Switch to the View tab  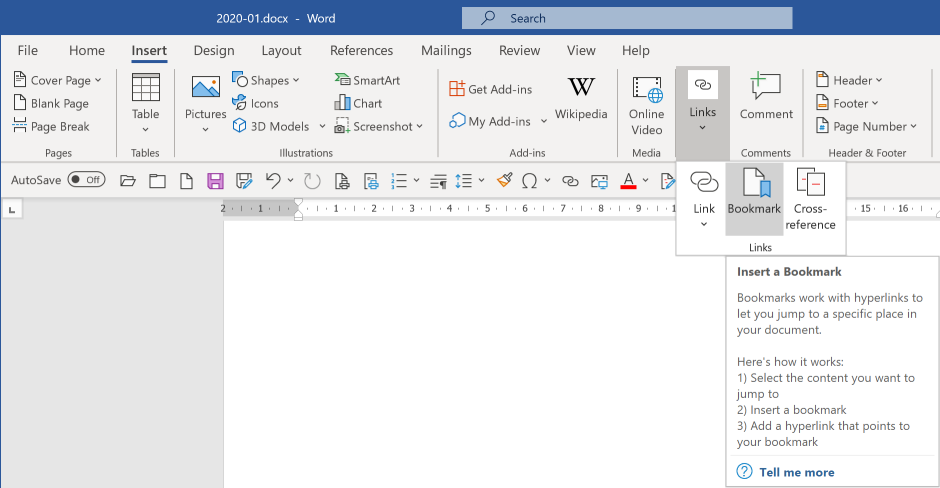point(582,50)
